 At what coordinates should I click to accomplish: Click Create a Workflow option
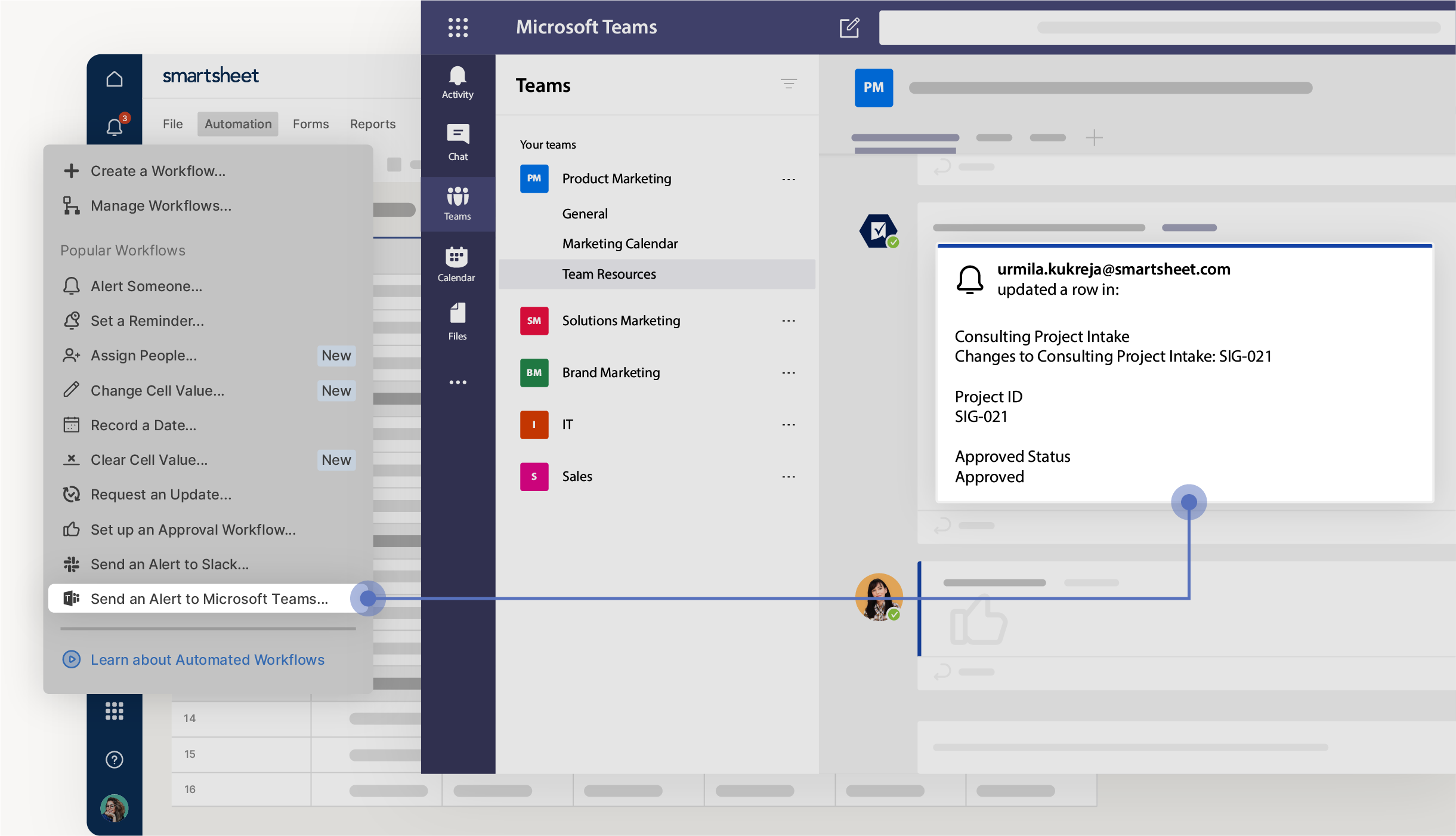click(157, 171)
